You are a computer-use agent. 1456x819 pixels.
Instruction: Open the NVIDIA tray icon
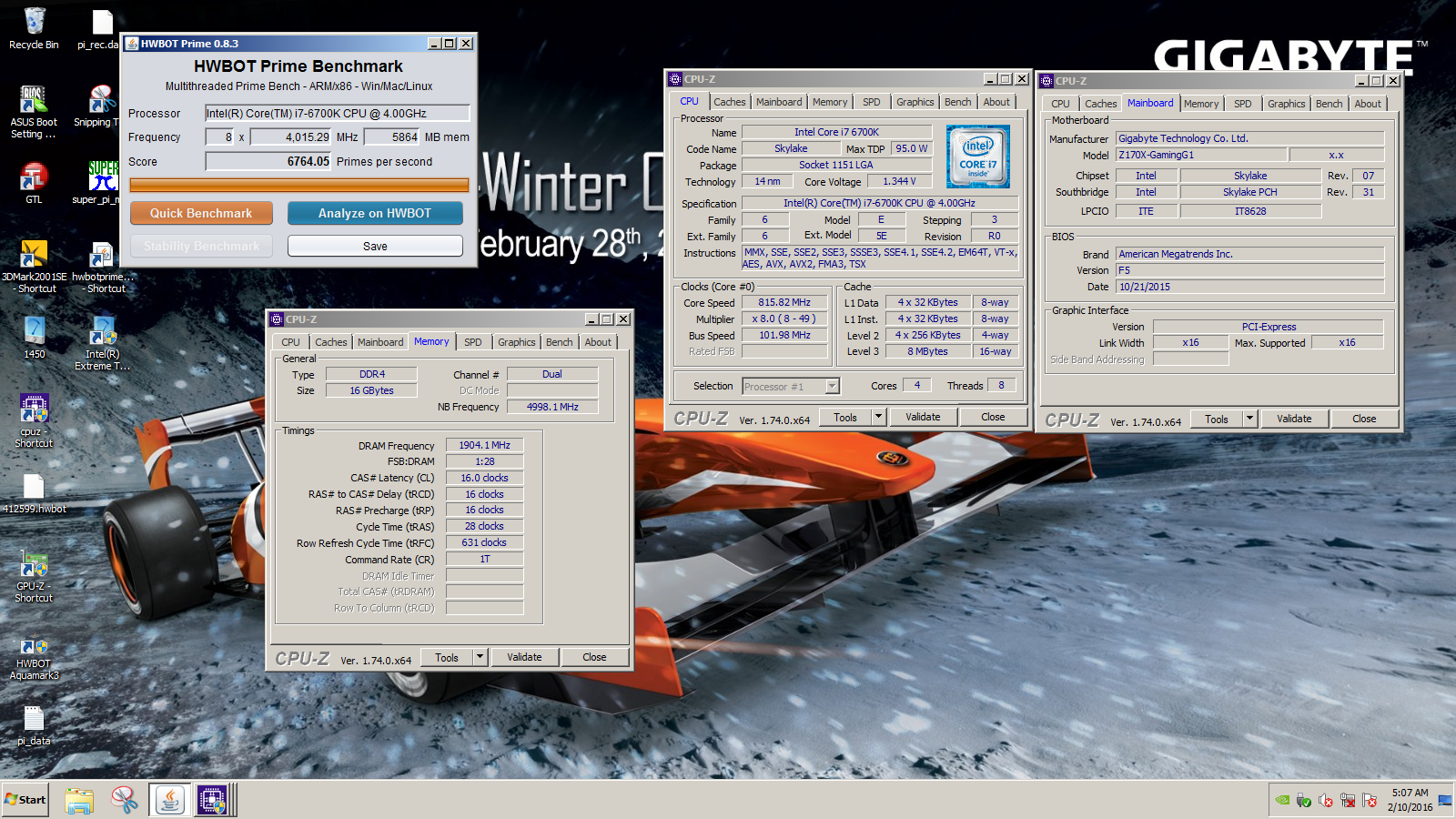(1282, 801)
